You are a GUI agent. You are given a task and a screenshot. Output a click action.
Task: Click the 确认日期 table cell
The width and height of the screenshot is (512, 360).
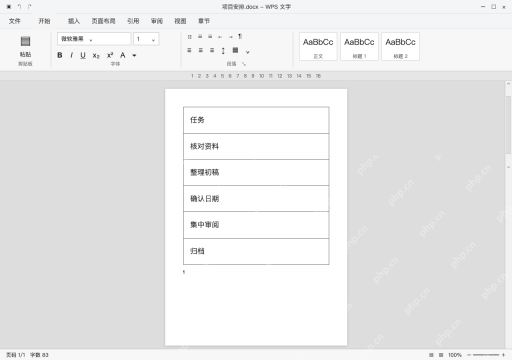click(x=256, y=199)
